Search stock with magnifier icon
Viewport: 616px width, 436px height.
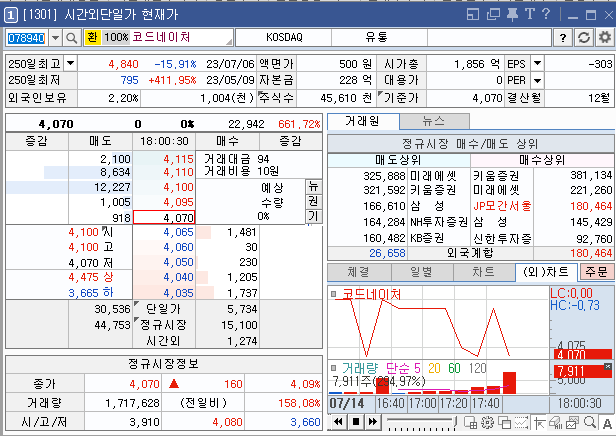tap(72, 38)
